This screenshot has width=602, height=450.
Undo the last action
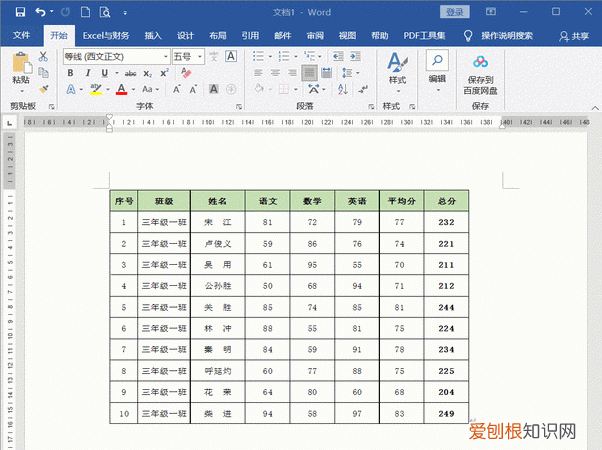(x=40, y=12)
